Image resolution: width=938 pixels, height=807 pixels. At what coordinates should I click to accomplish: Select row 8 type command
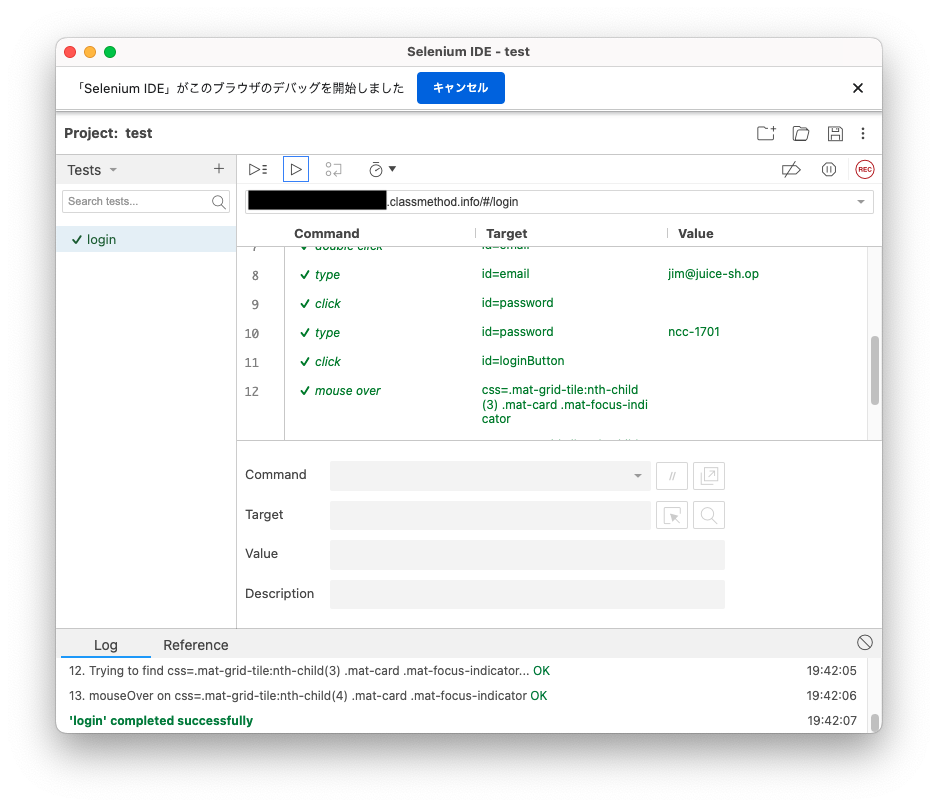pyautogui.click(x=552, y=275)
